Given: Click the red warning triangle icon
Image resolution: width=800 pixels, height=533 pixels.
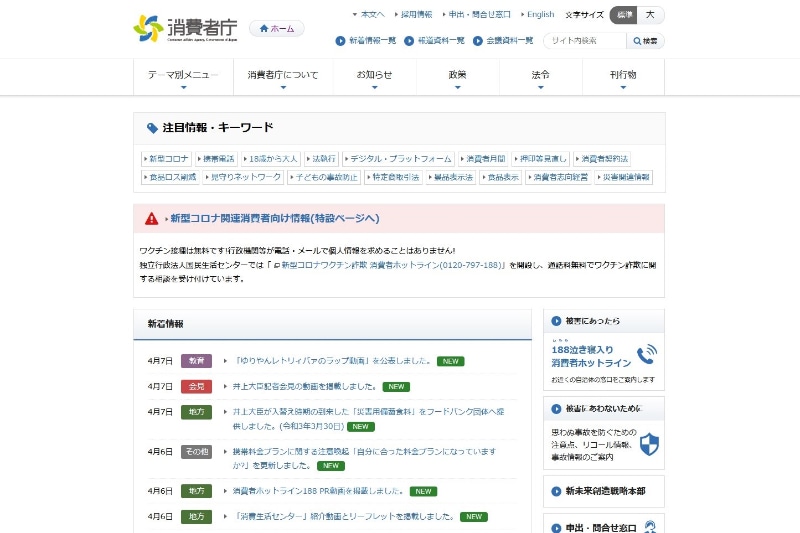Looking at the screenshot, I should click(152, 219).
